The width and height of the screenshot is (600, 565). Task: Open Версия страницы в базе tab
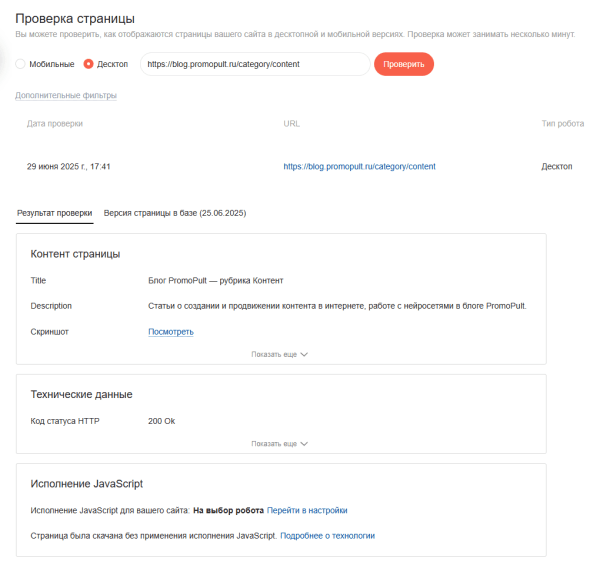175,213
